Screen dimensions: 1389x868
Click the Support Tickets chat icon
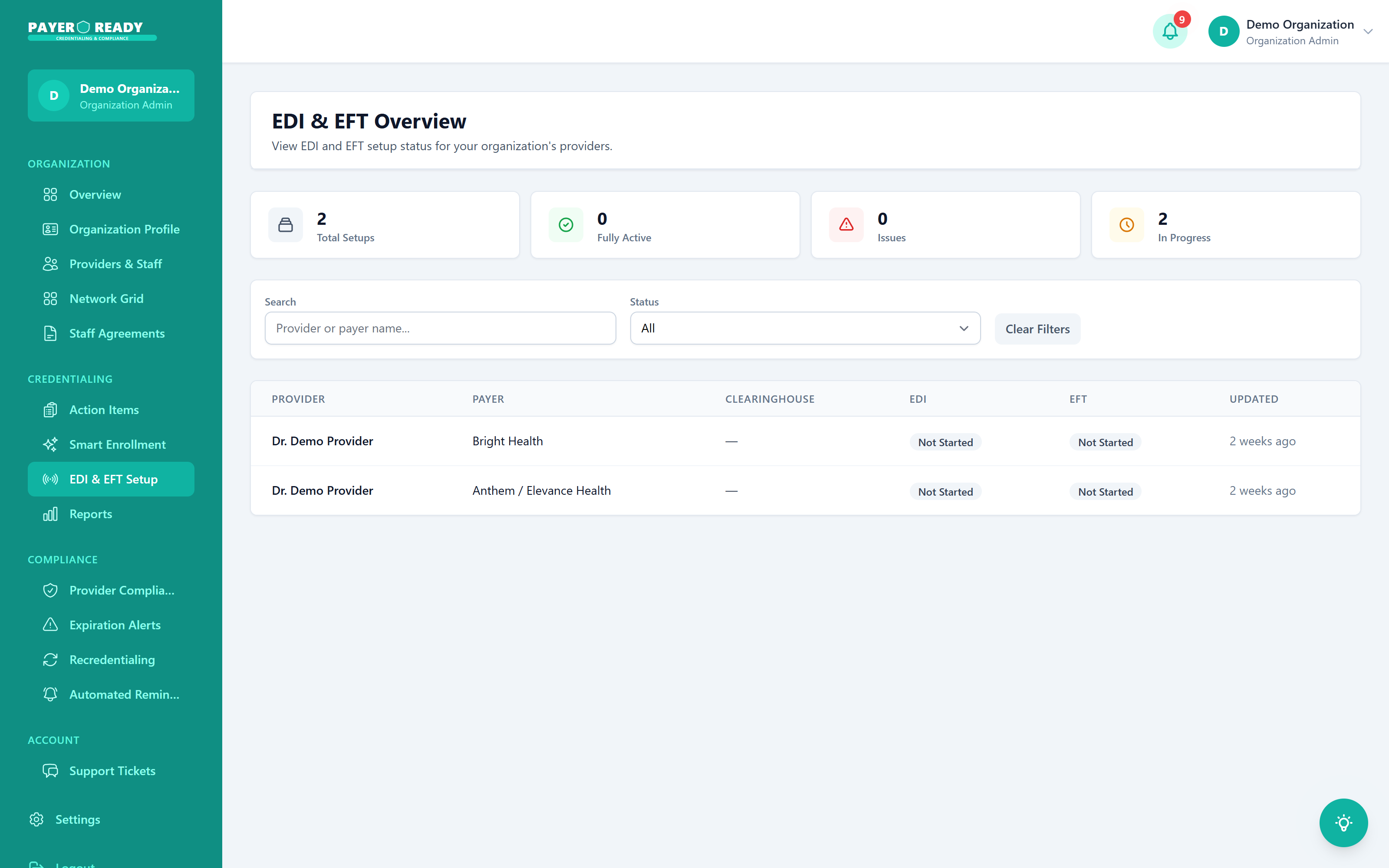point(50,770)
